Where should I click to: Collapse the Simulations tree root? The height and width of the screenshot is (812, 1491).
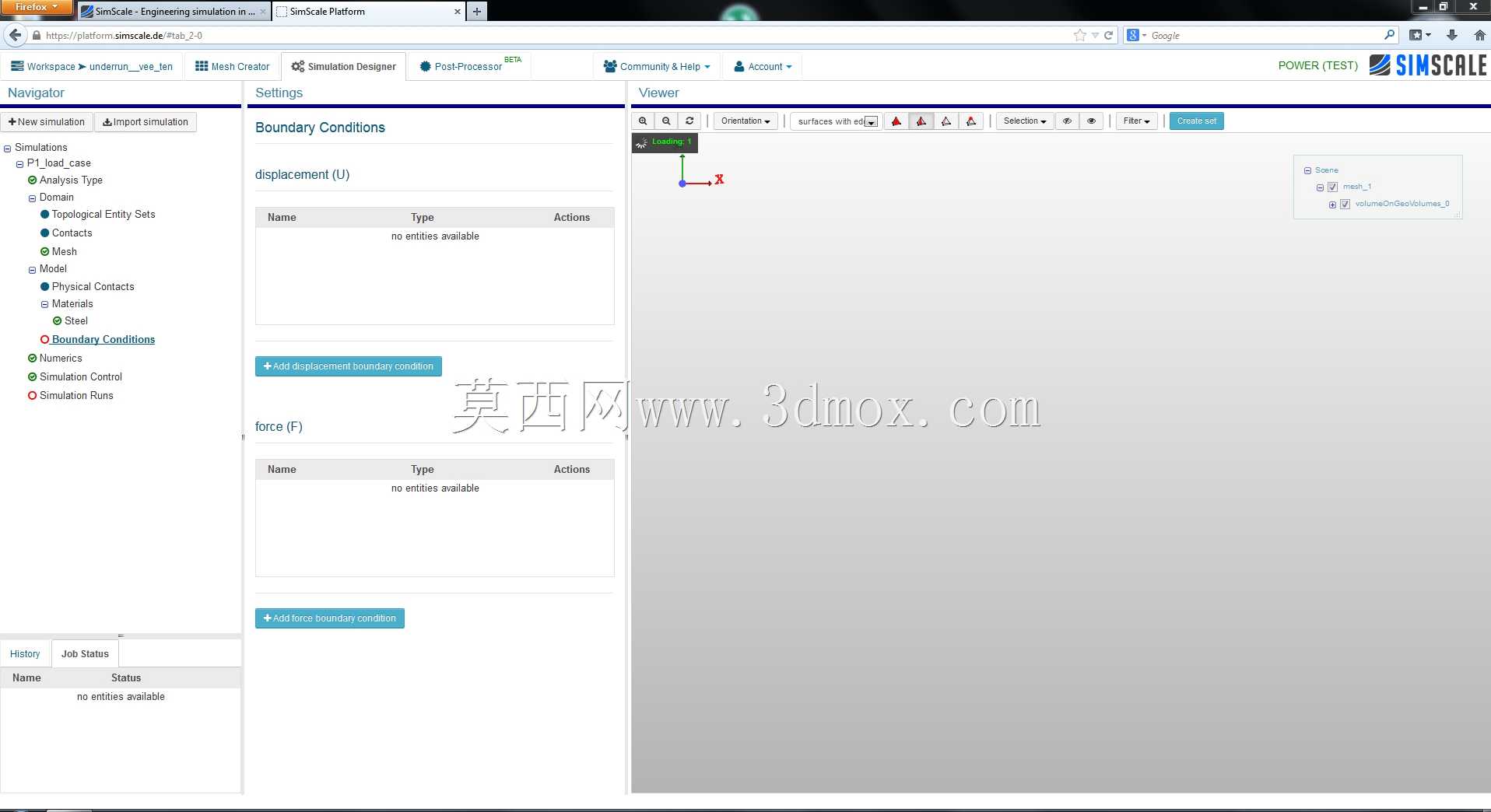[7, 149]
